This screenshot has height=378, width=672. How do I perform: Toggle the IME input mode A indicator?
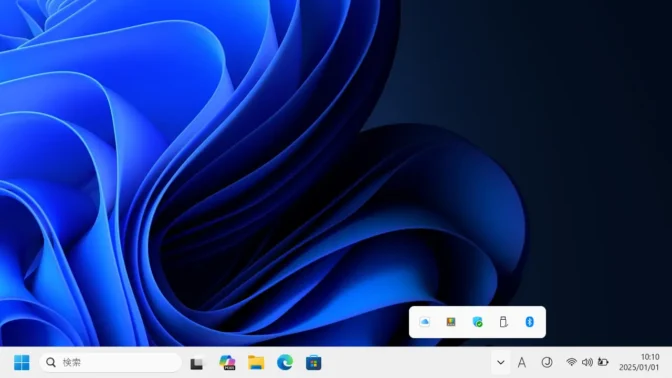(522, 363)
